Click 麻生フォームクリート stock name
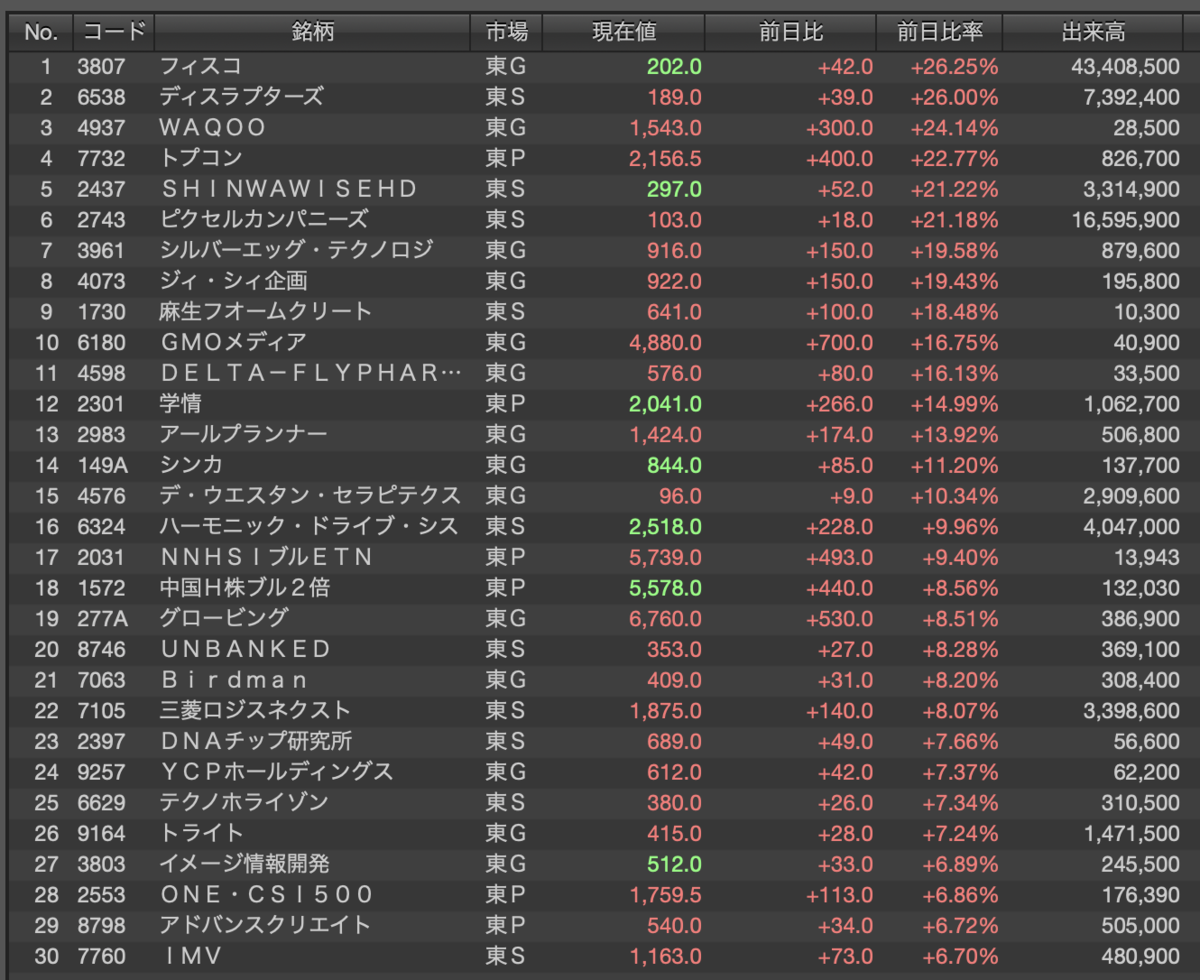The image size is (1200, 980). click(x=266, y=311)
